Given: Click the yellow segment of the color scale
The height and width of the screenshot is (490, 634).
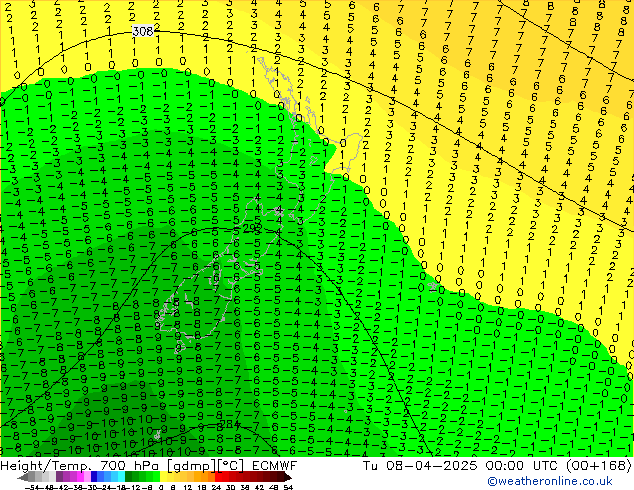Looking at the screenshot, I should pyautogui.click(x=163, y=477).
